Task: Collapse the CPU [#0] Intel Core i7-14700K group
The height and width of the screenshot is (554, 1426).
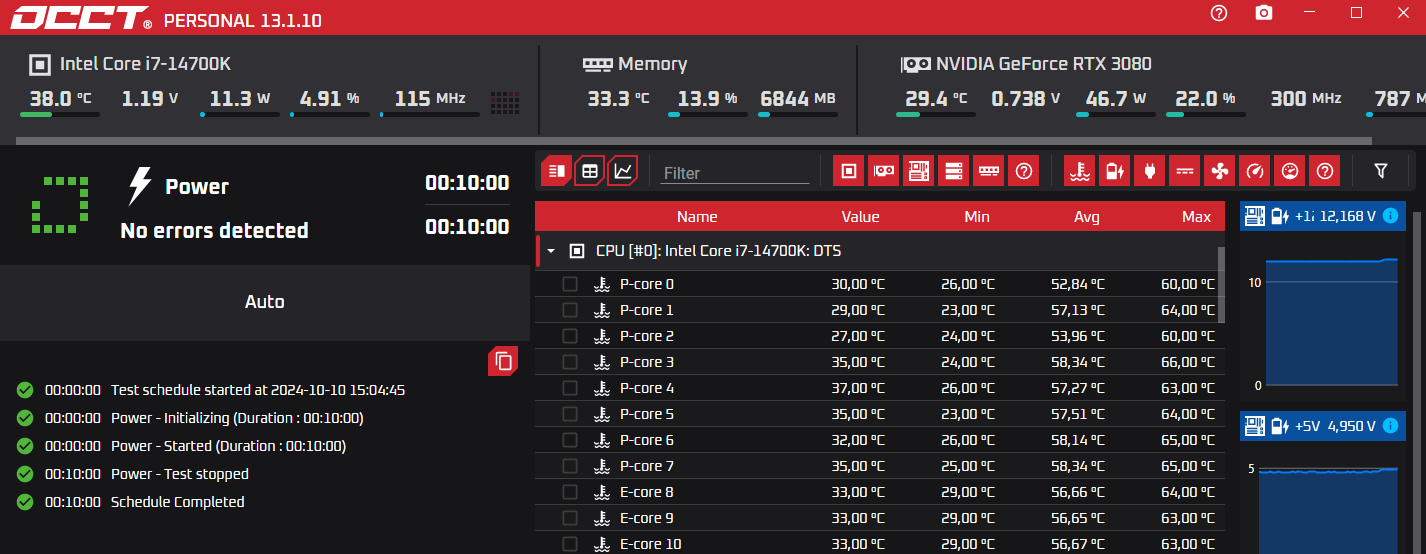Action: click(x=550, y=251)
